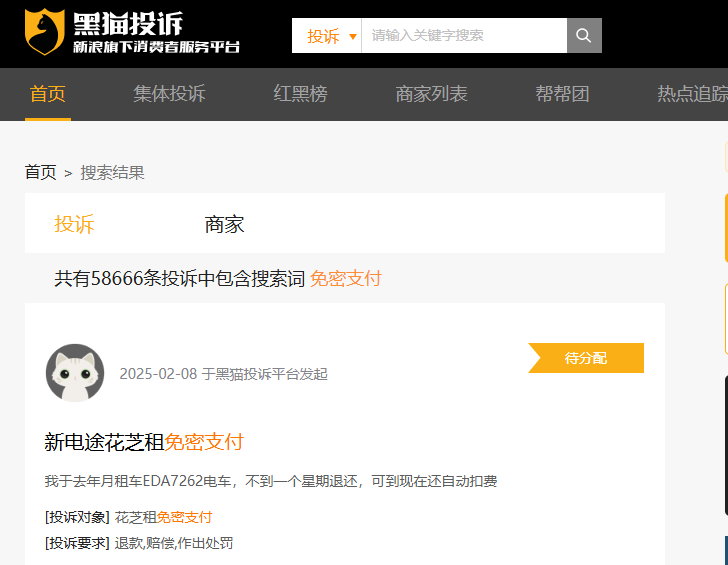Open 帮帮团 navigation item
This screenshot has width=728, height=565.
point(562,94)
